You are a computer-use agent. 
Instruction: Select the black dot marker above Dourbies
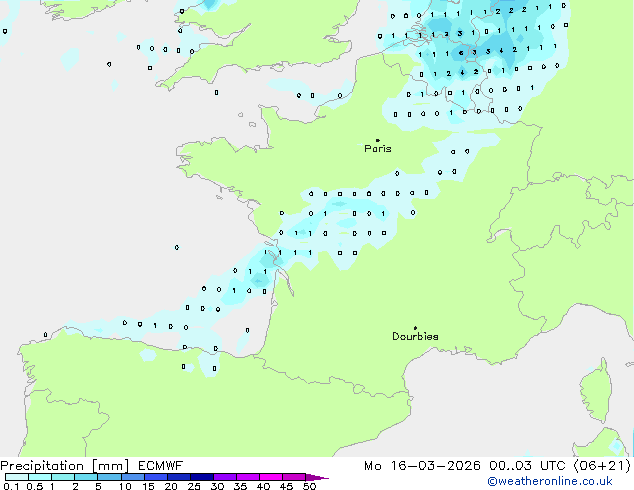click(x=415, y=328)
